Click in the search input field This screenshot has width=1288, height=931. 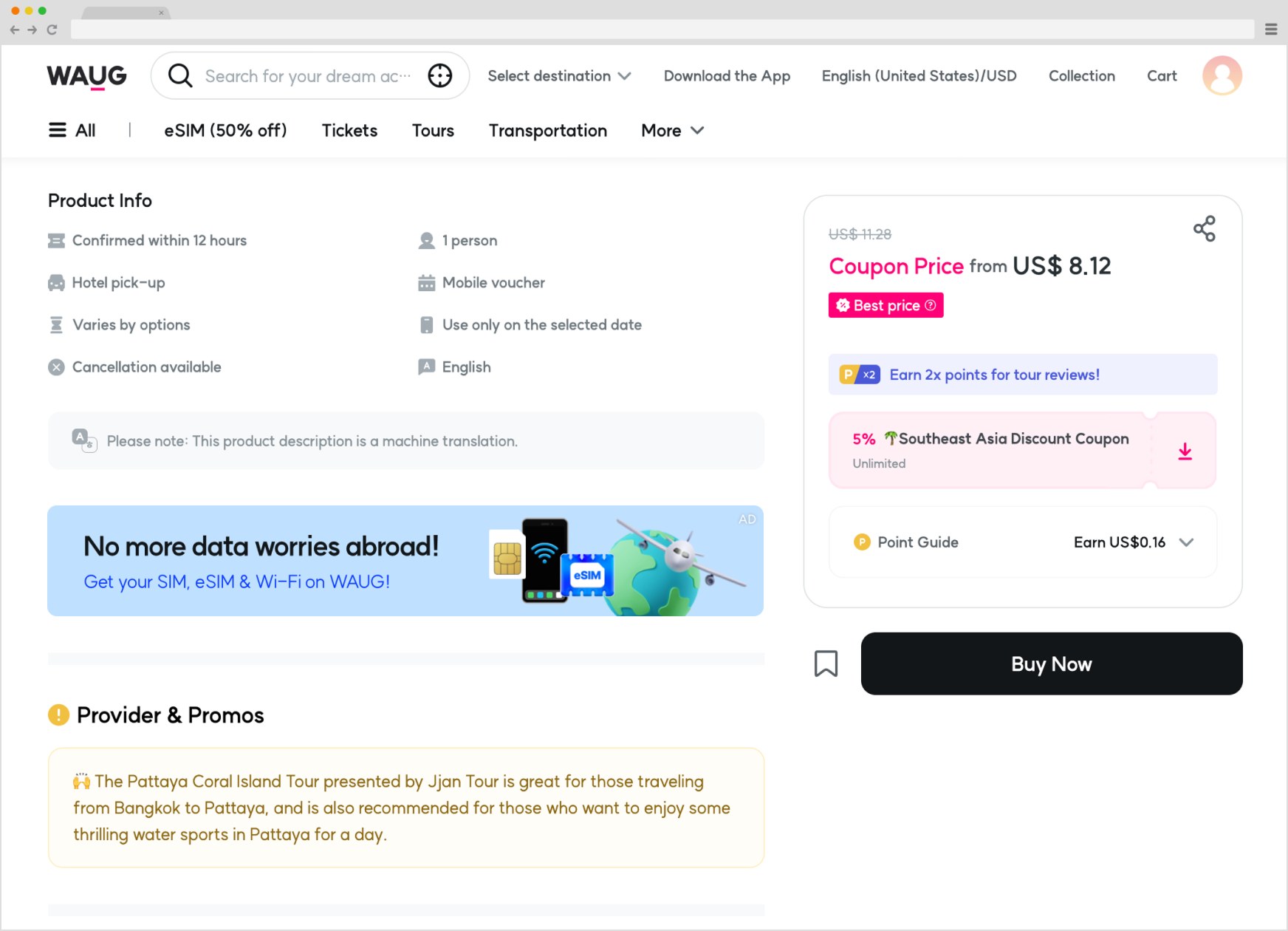click(309, 76)
